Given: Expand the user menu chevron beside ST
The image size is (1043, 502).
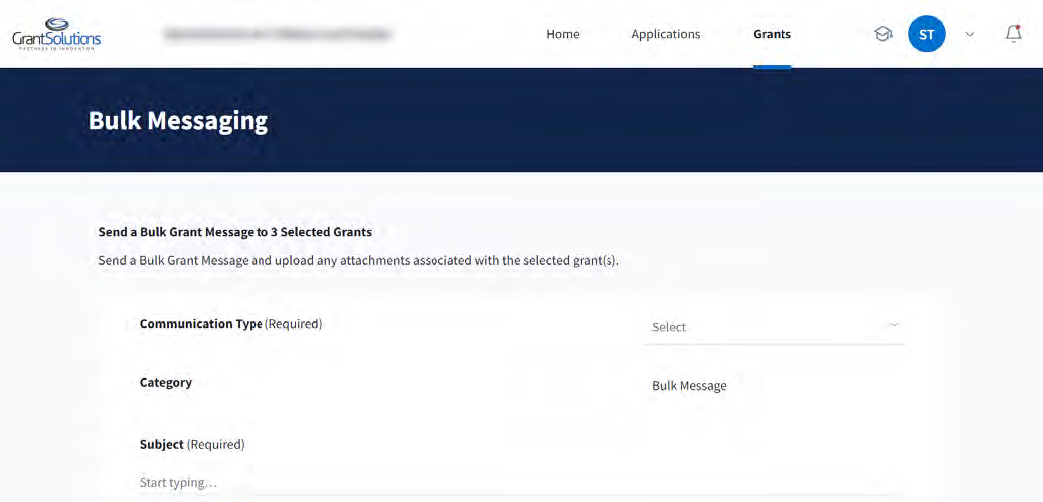Looking at the screenshot, I should click(x=969, y=34).
